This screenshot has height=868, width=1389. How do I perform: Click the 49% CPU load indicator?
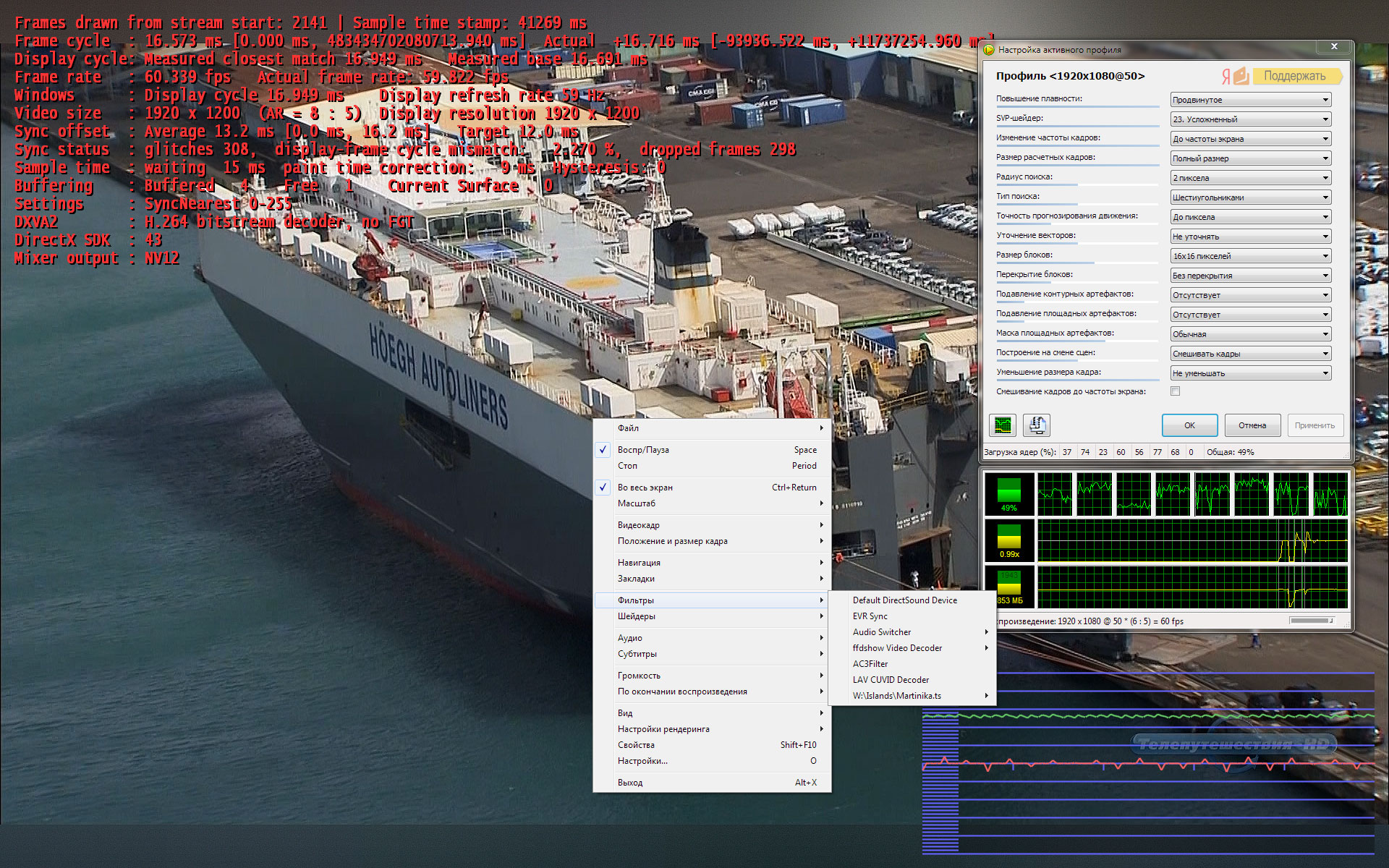pyautogui.click(x=1008, y=495)
